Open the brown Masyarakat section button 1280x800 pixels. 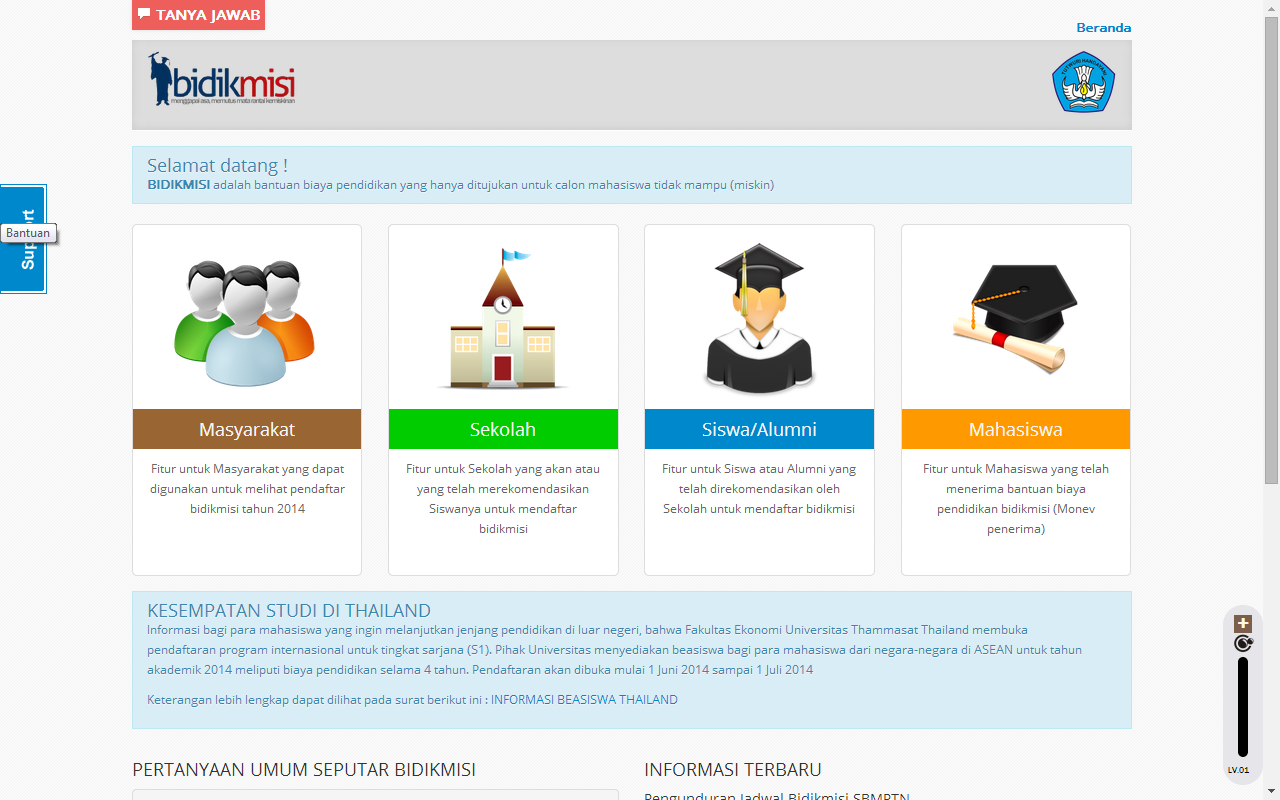247,429
